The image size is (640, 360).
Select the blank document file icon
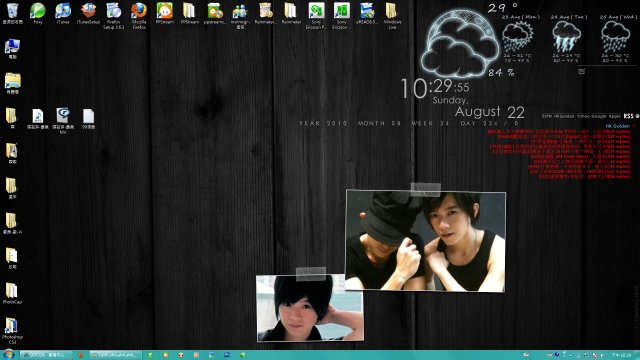(x=88, y=119)
